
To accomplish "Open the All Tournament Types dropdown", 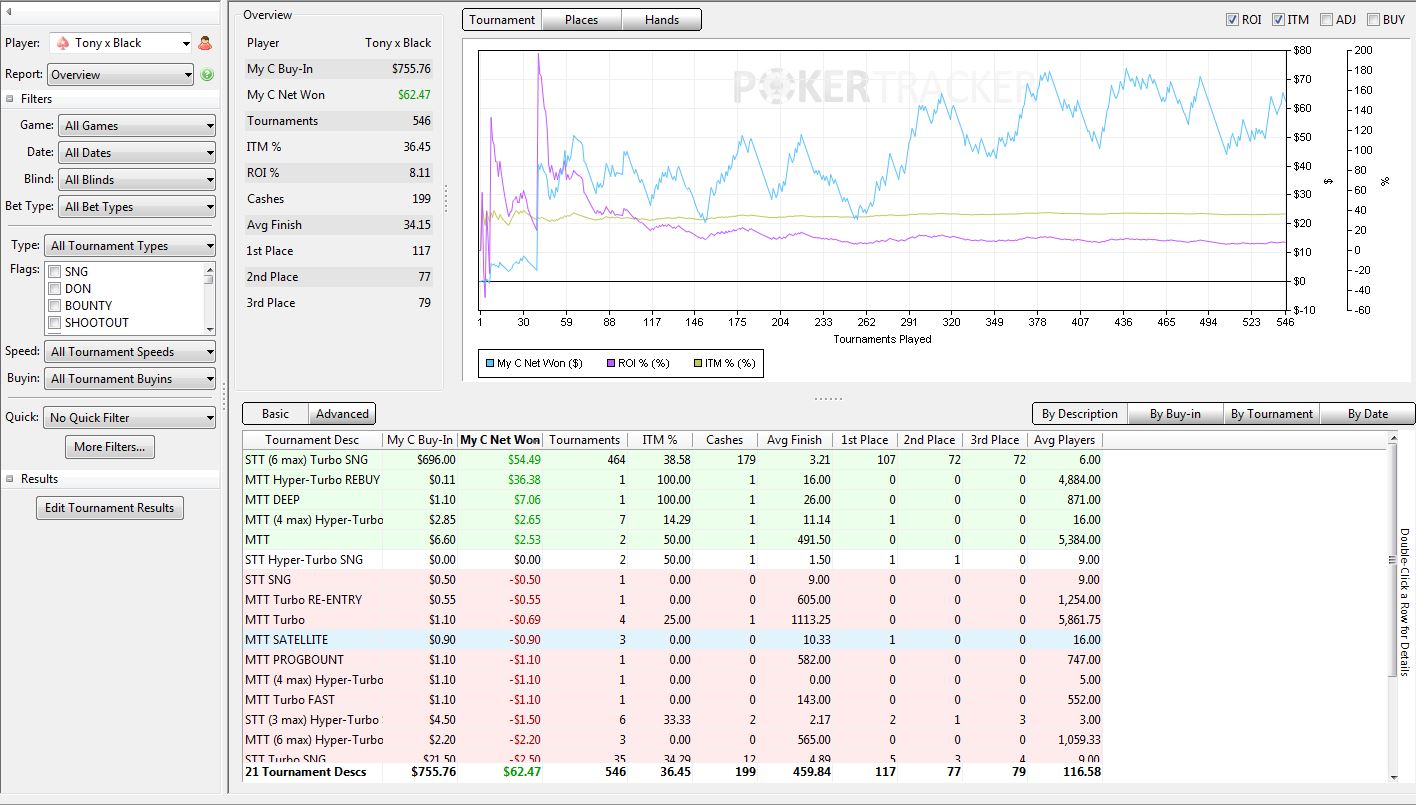I will 130,246.
